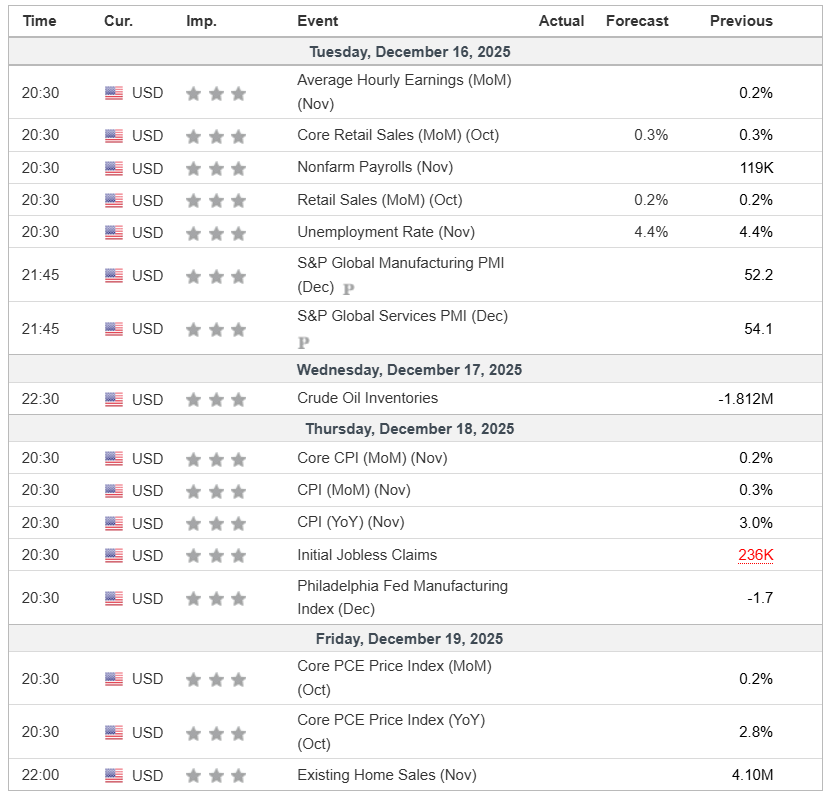This screenshot has width=834, height=798.
Task: Click the Time column header
Action: 40,21
